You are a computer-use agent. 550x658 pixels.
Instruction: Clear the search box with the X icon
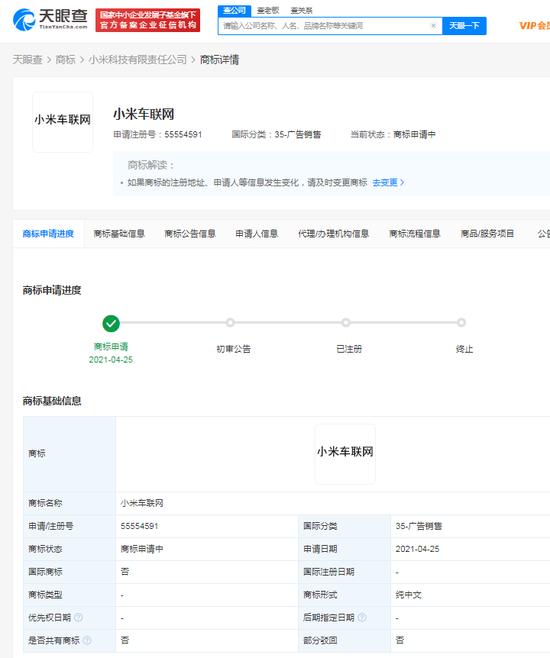pyautogui.click(x=433, y=26)
